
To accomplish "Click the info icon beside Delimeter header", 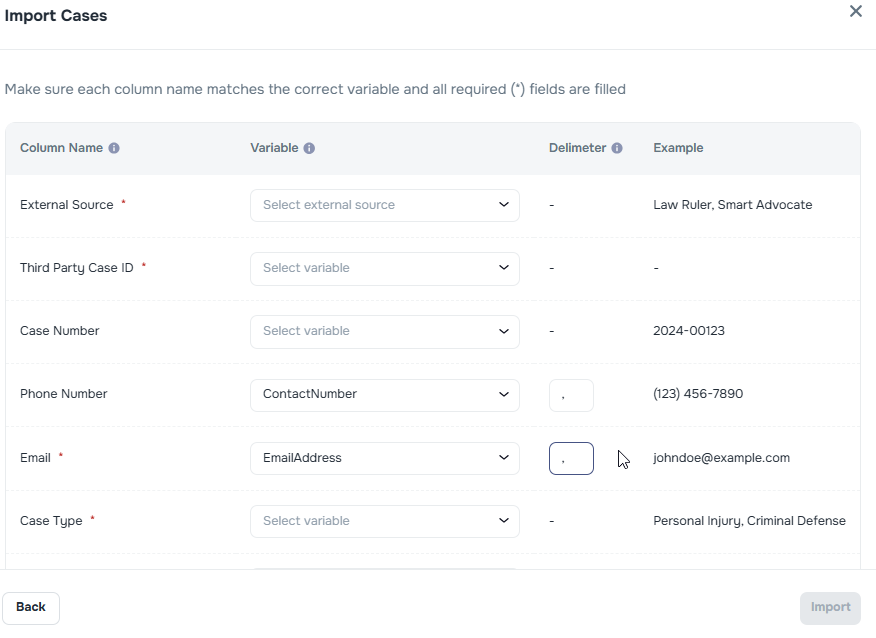I will (618, 147).
